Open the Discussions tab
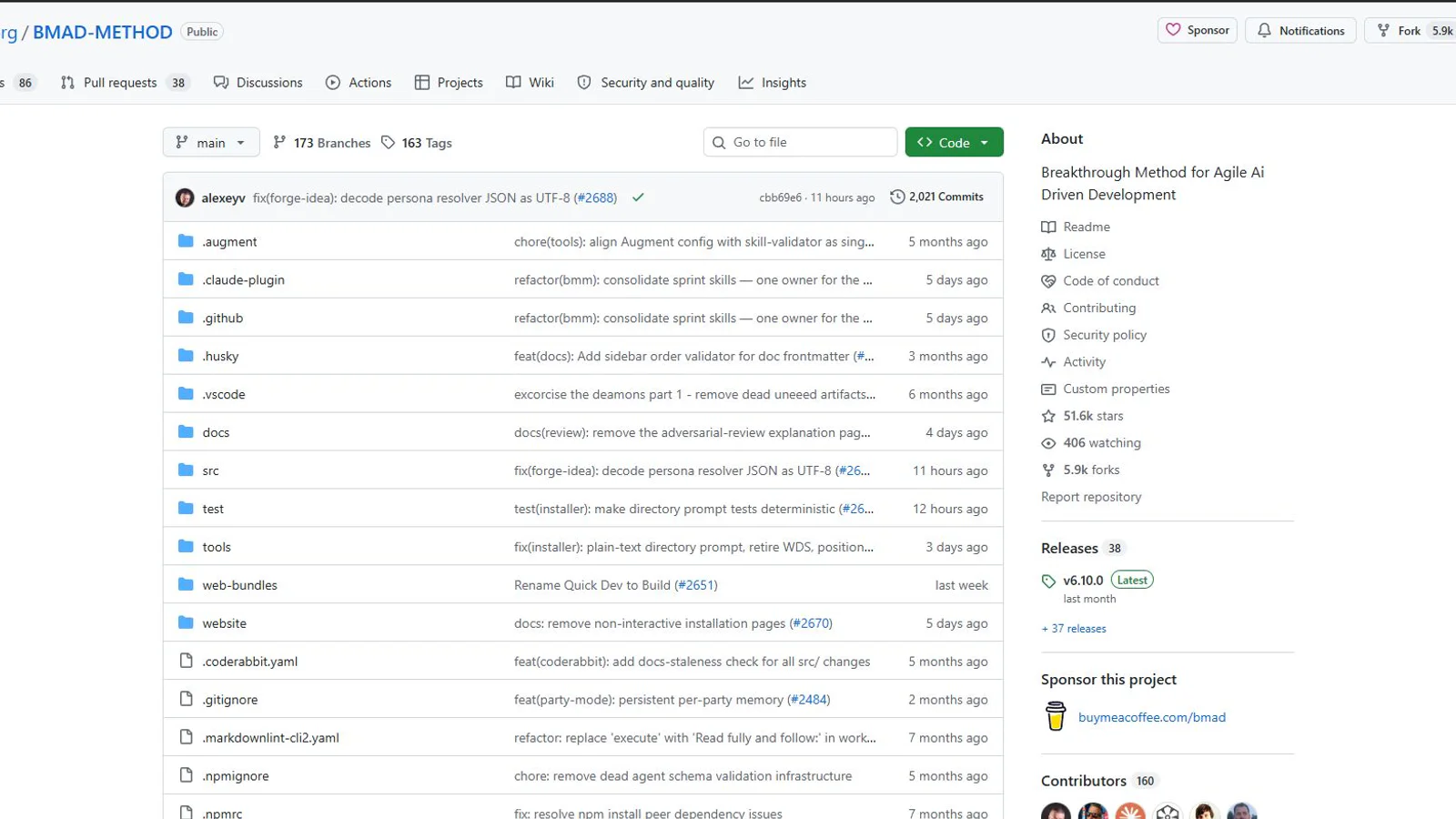 258,83
